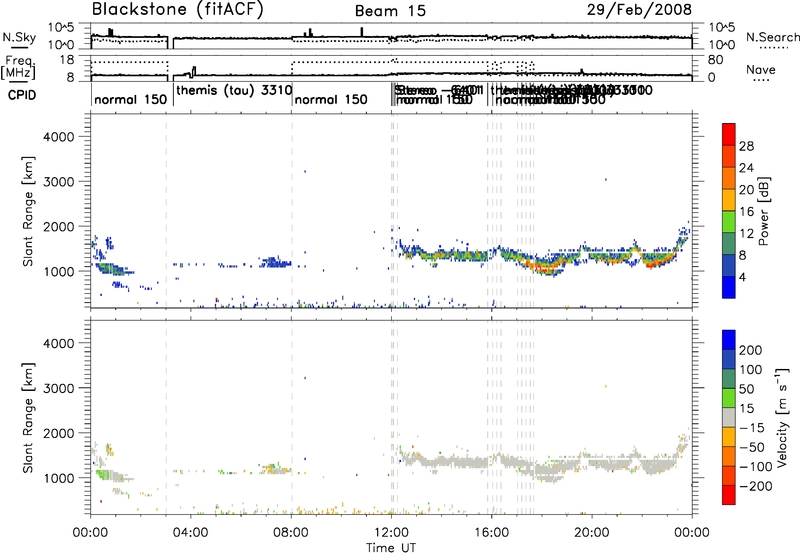Click the green echo cluster after 00:00 in velocity panel

(104, 474)
